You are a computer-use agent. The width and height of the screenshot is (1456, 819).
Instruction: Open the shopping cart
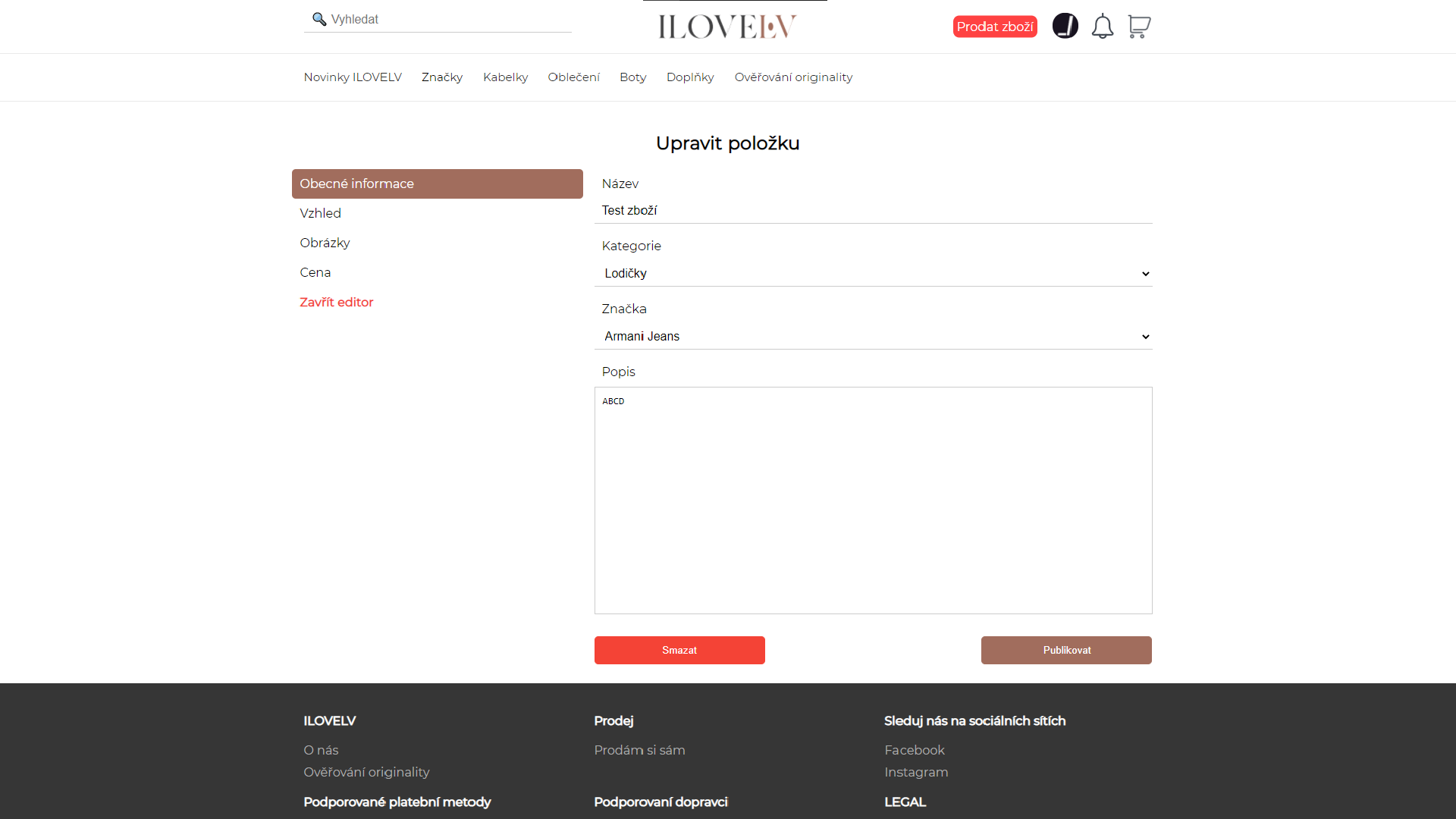pos(1138,27)
